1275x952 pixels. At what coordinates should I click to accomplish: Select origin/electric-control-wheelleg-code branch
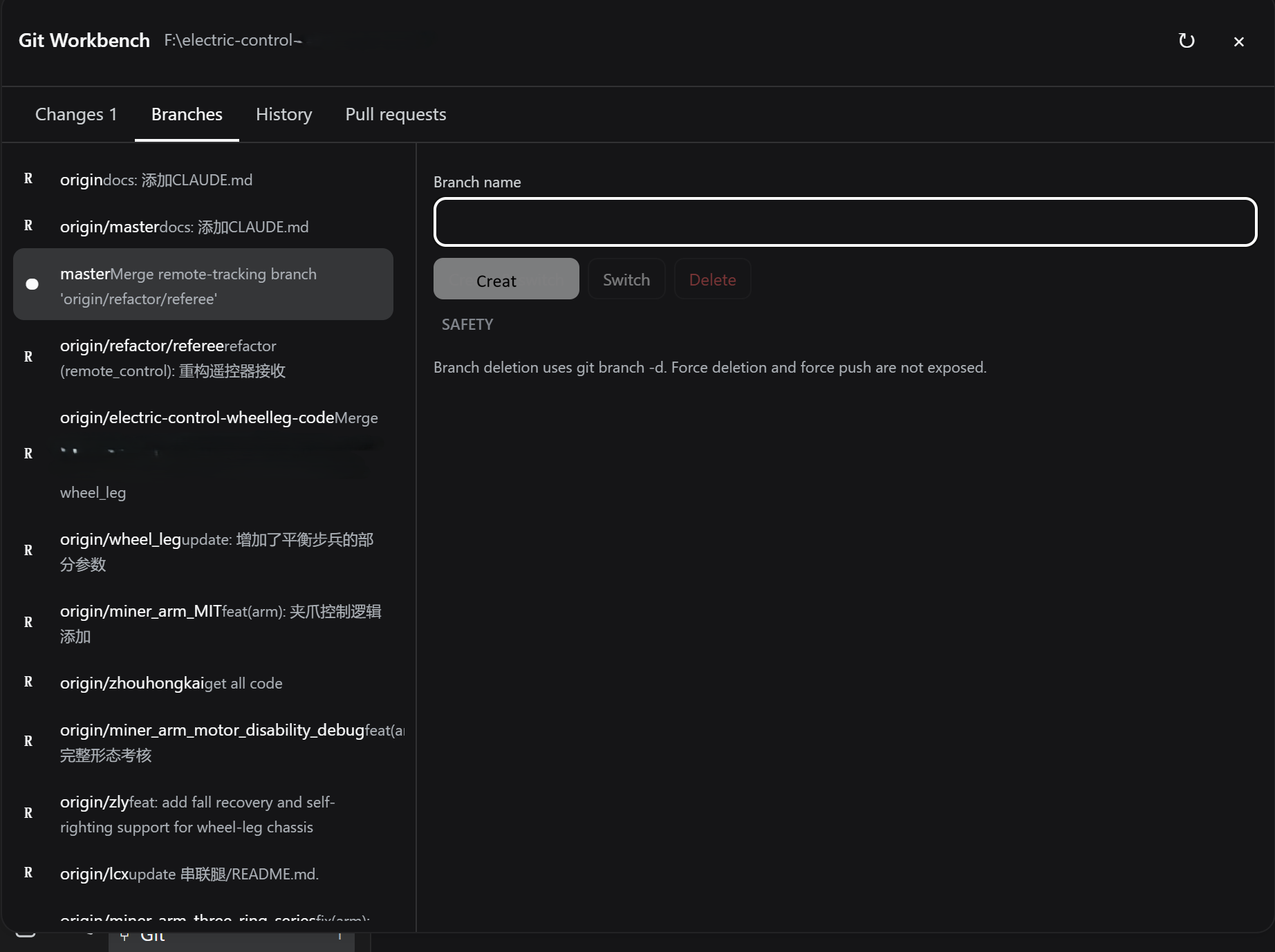[x=203, y=454]
